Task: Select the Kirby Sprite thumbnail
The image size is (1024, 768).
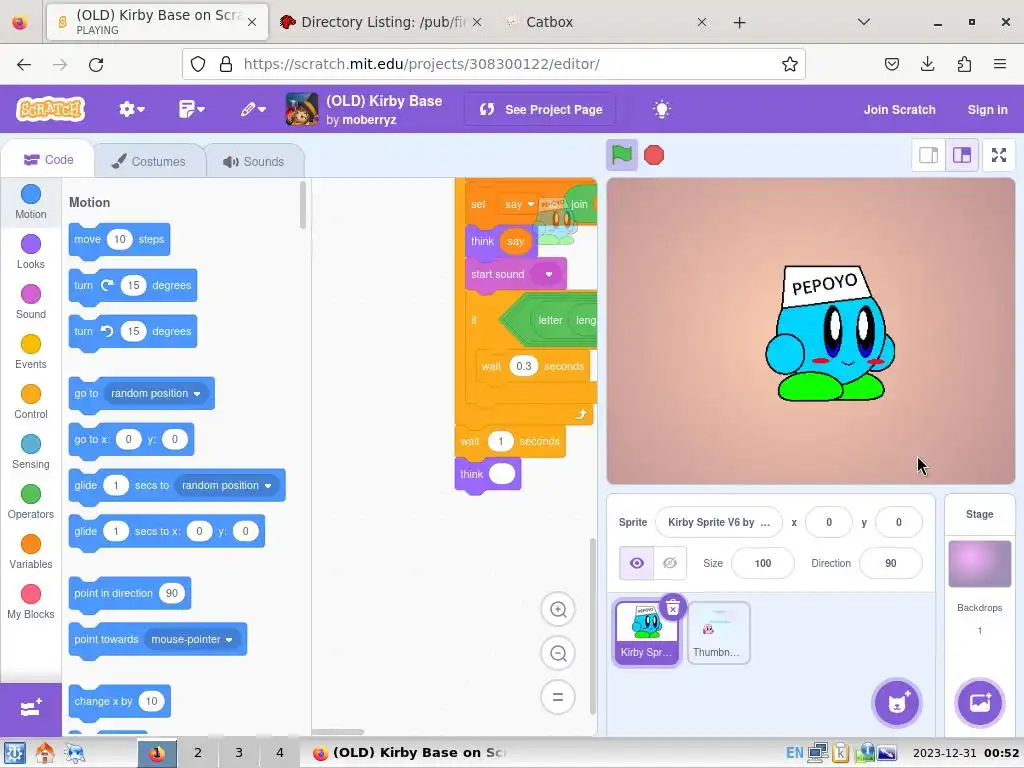Action: (x=646, y=633)
